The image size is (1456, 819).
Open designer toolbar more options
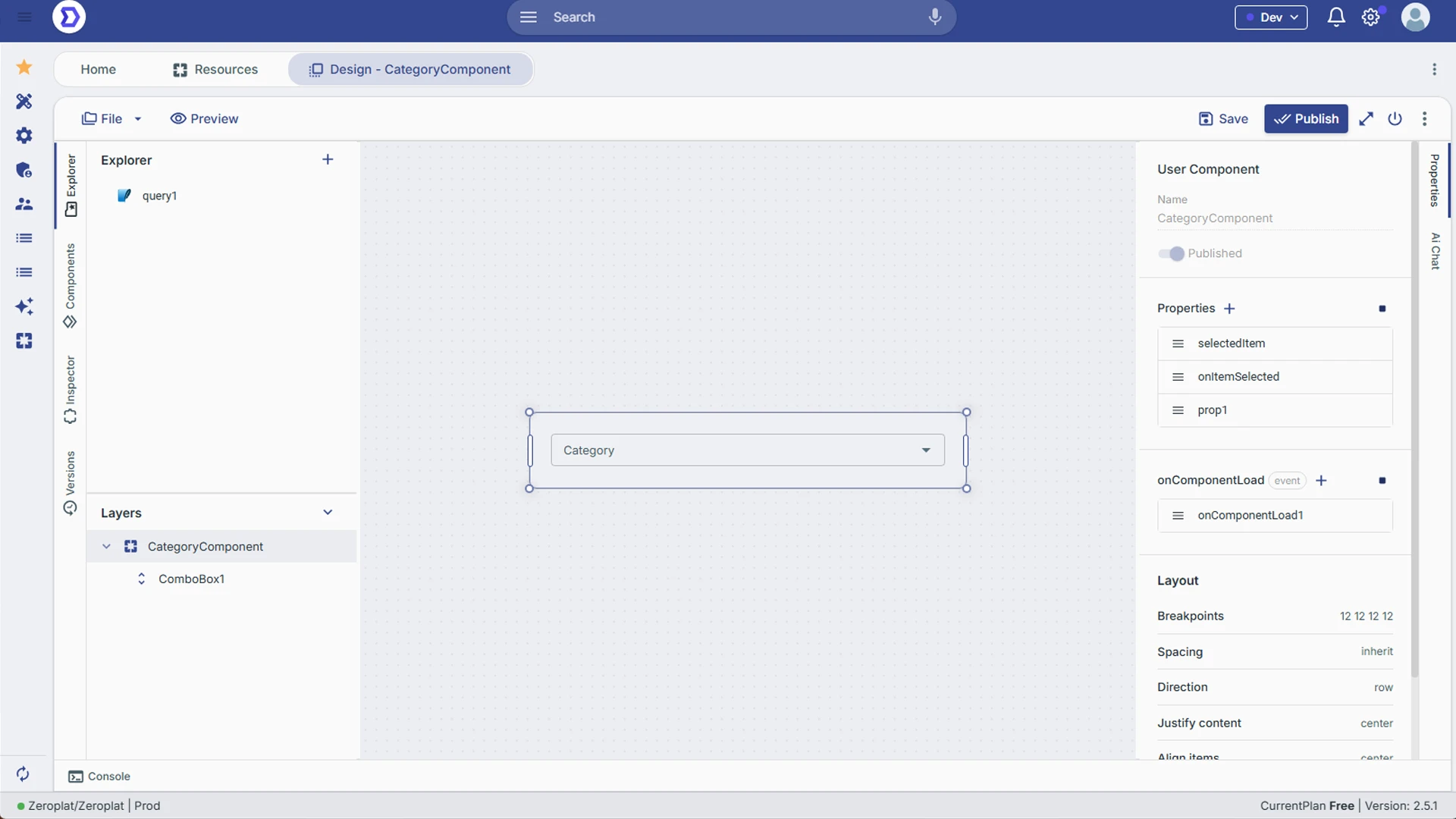(x=1425, y=118)
